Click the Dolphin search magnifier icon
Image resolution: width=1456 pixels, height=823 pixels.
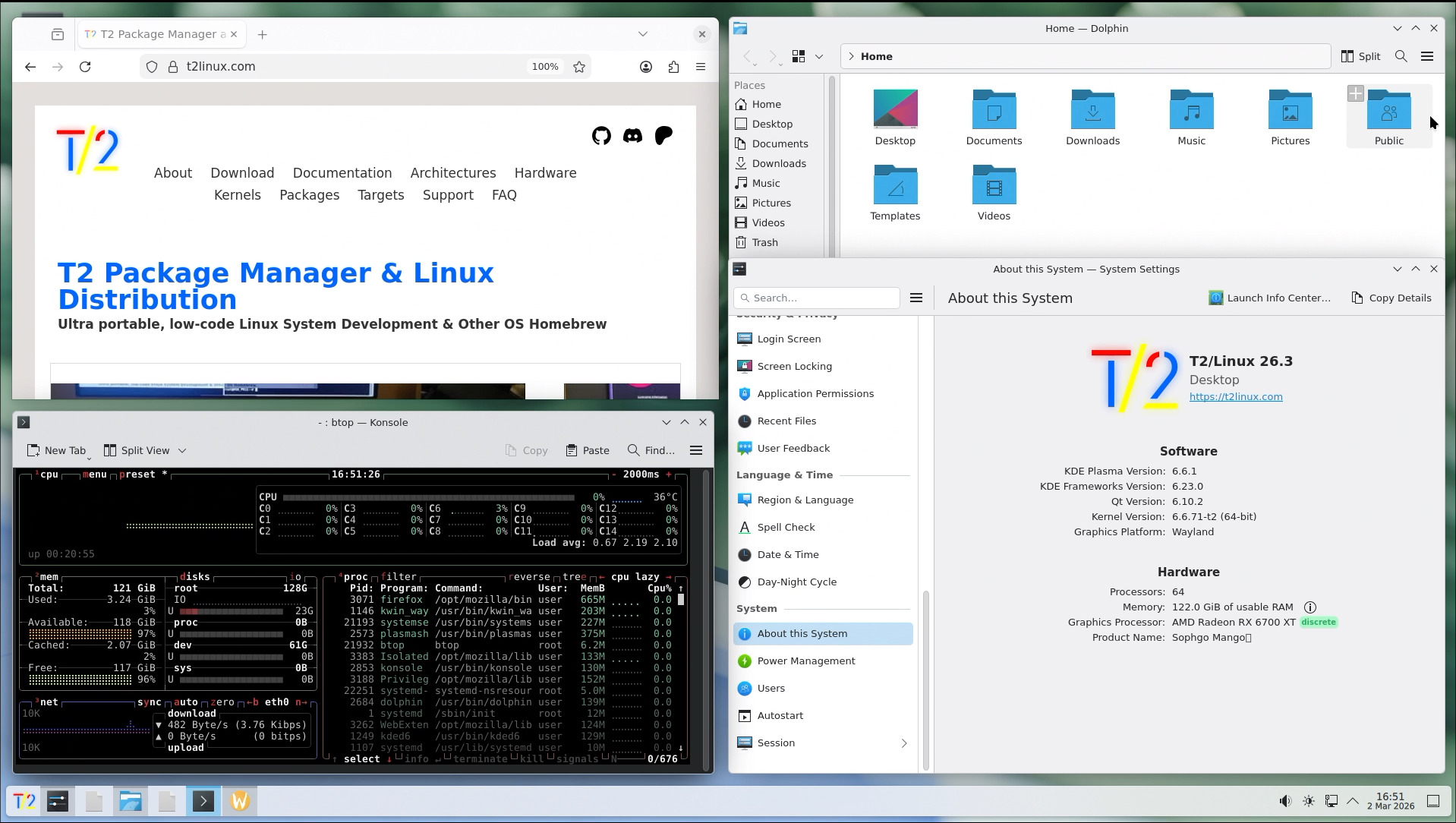(1401, 56)
